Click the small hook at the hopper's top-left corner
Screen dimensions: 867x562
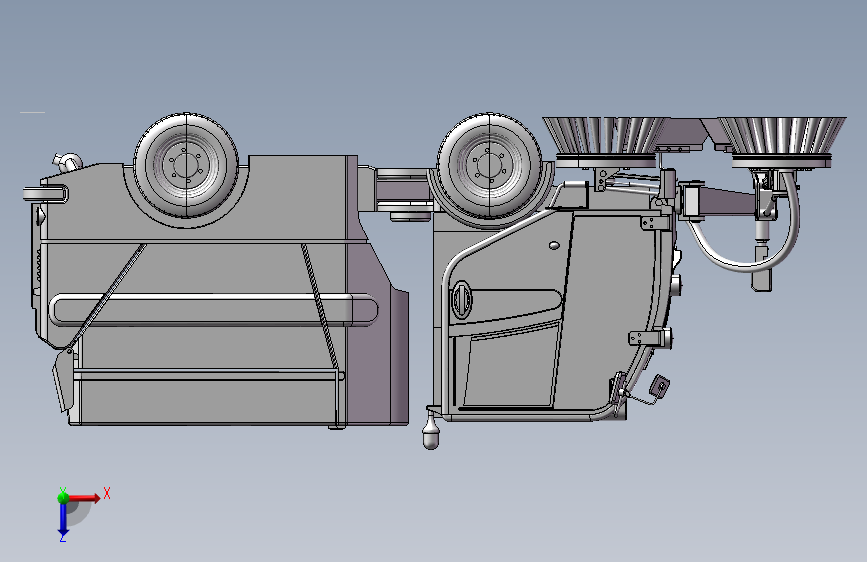[x=66, y=160]
